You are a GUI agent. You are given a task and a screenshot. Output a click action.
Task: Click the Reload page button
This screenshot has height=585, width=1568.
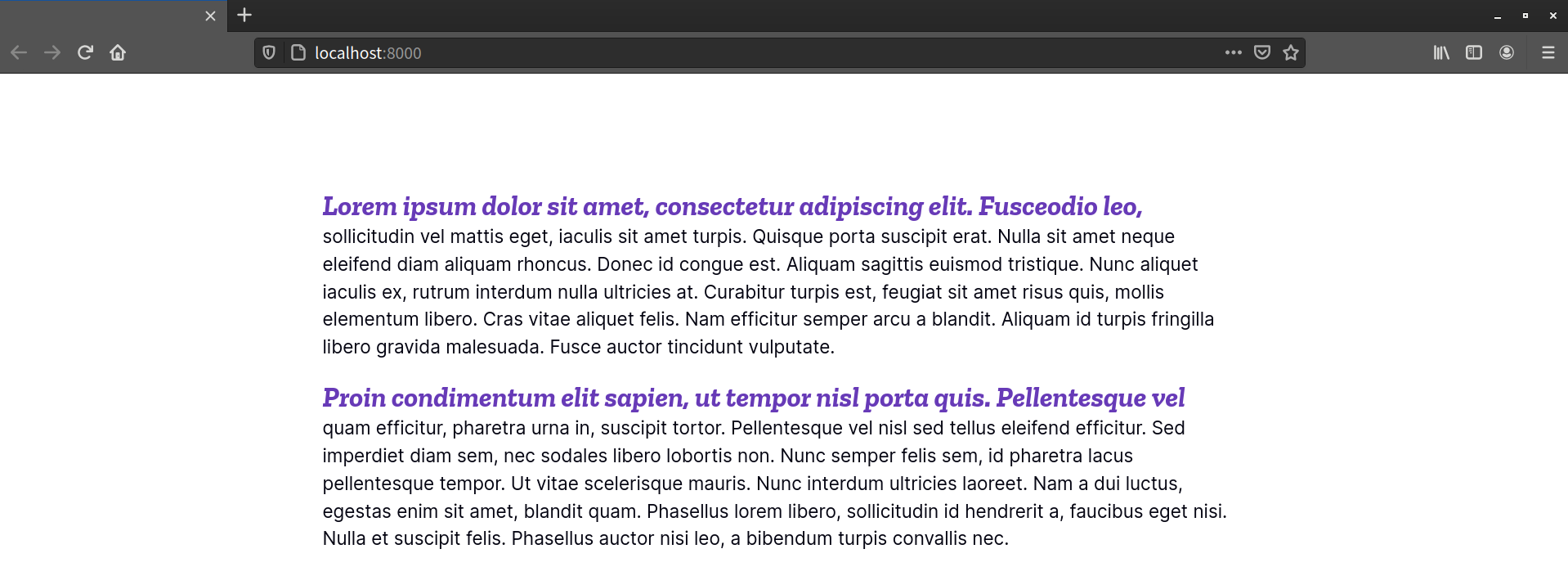tap(85, 52)
